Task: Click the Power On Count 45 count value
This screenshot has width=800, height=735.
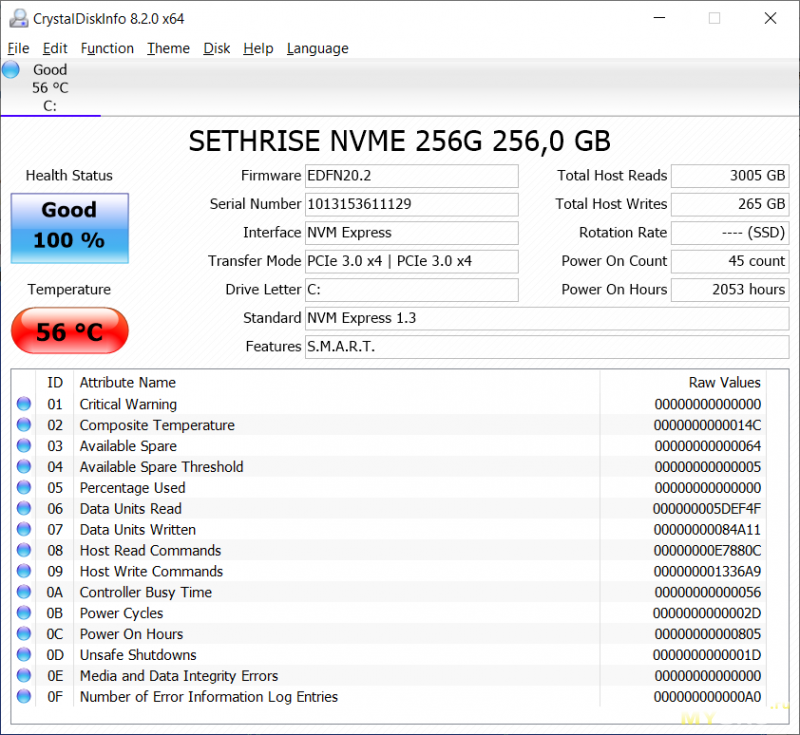Action: pos(730,262)
